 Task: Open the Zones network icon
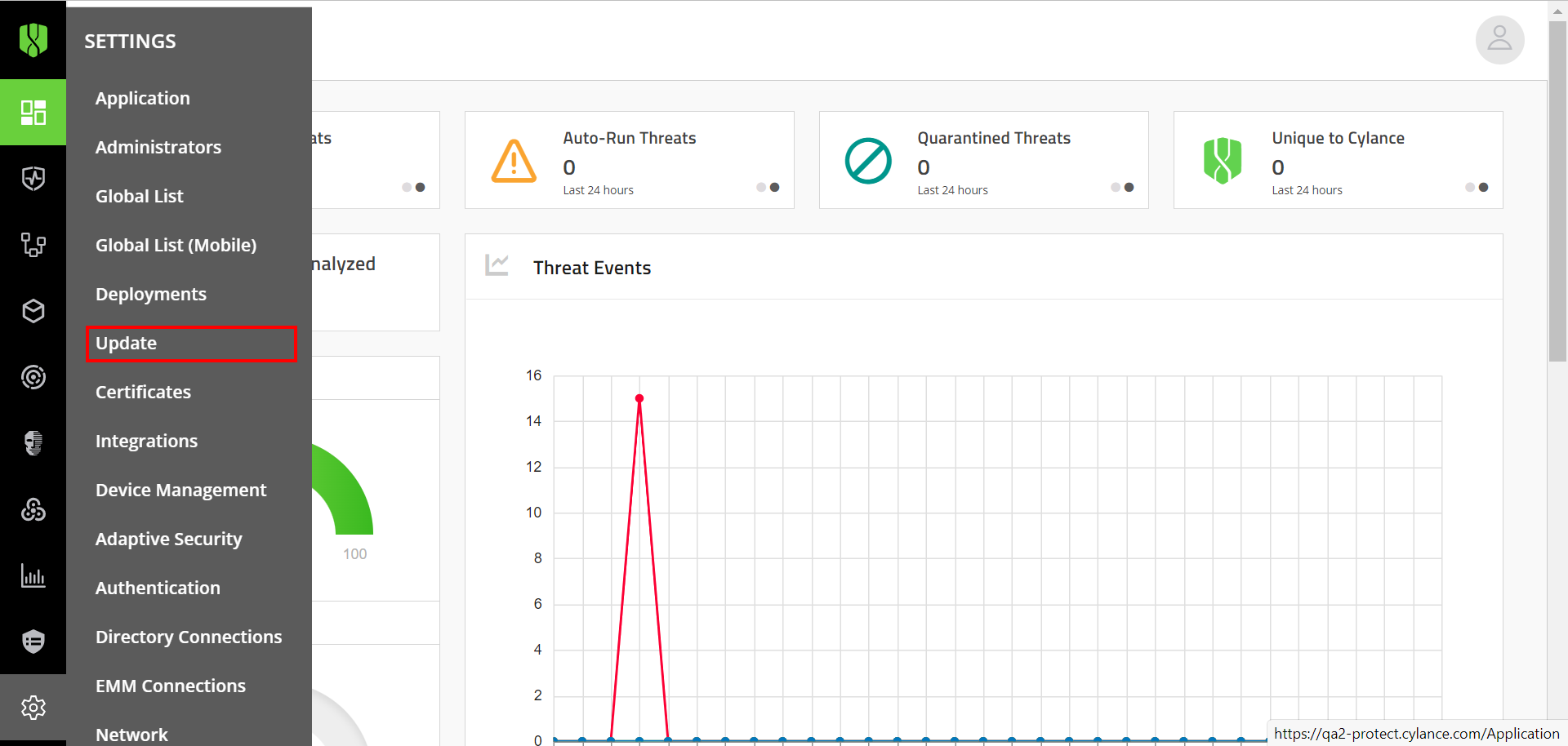33,245
